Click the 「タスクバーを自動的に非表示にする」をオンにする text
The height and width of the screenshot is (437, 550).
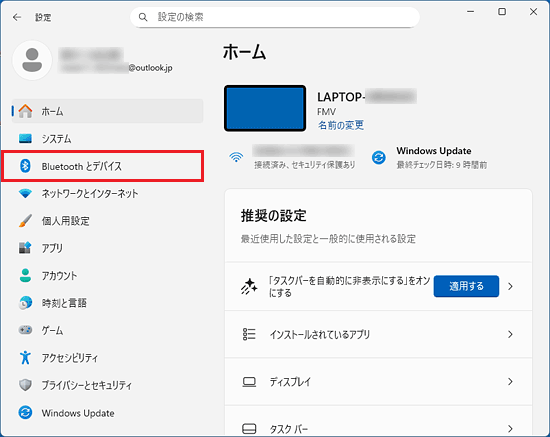coord(349,286)
